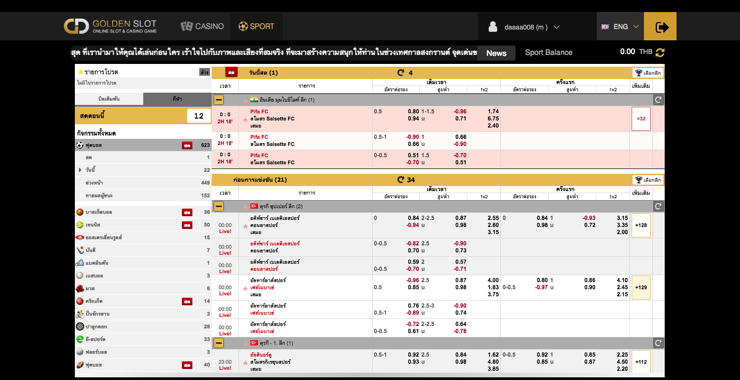Toggle the favorite star for the Pifa FC match
Image resolution: width=740 pixels, height=380 pixels.
point(245,119)
